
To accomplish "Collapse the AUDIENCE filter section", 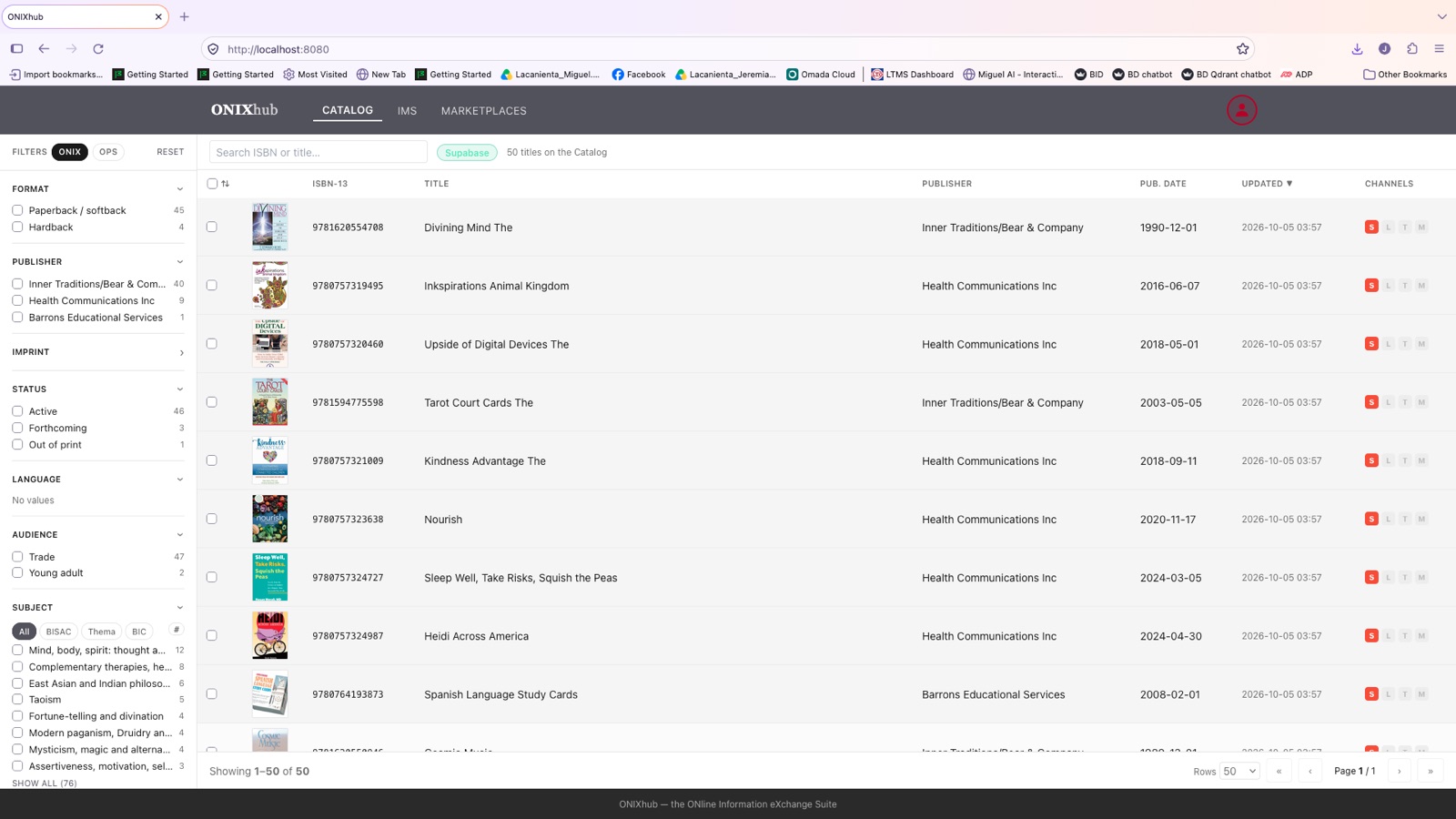I will [180, 535].
